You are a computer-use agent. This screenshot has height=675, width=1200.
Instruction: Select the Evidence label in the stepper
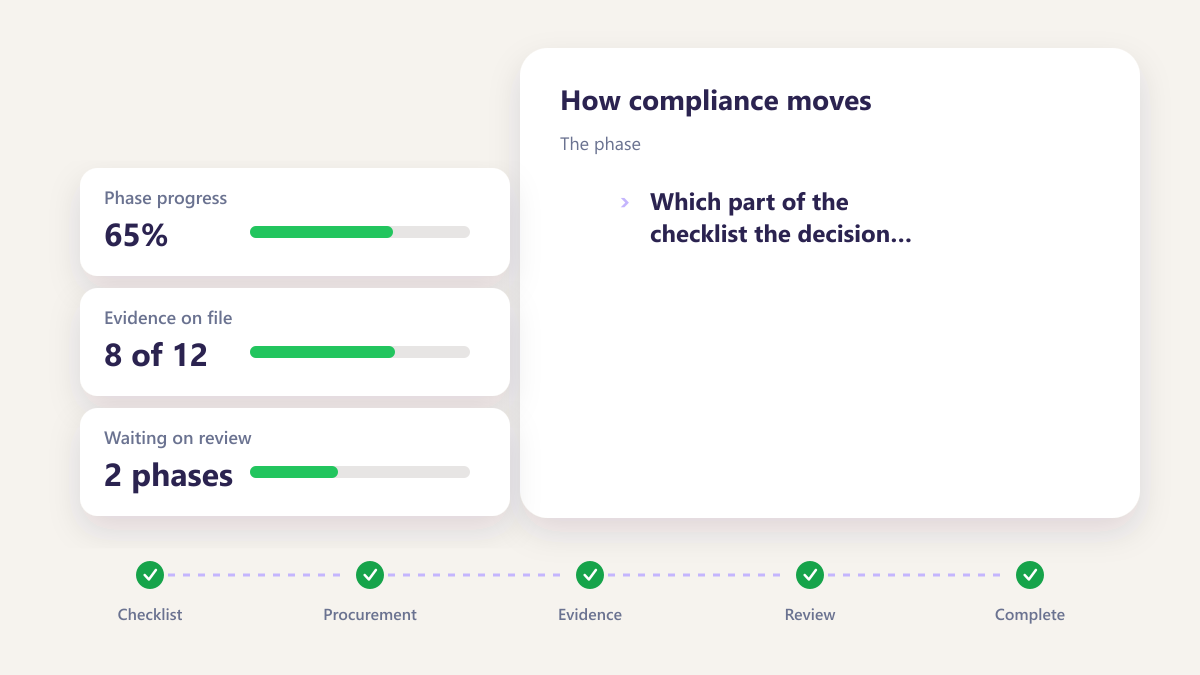[590, 615]
